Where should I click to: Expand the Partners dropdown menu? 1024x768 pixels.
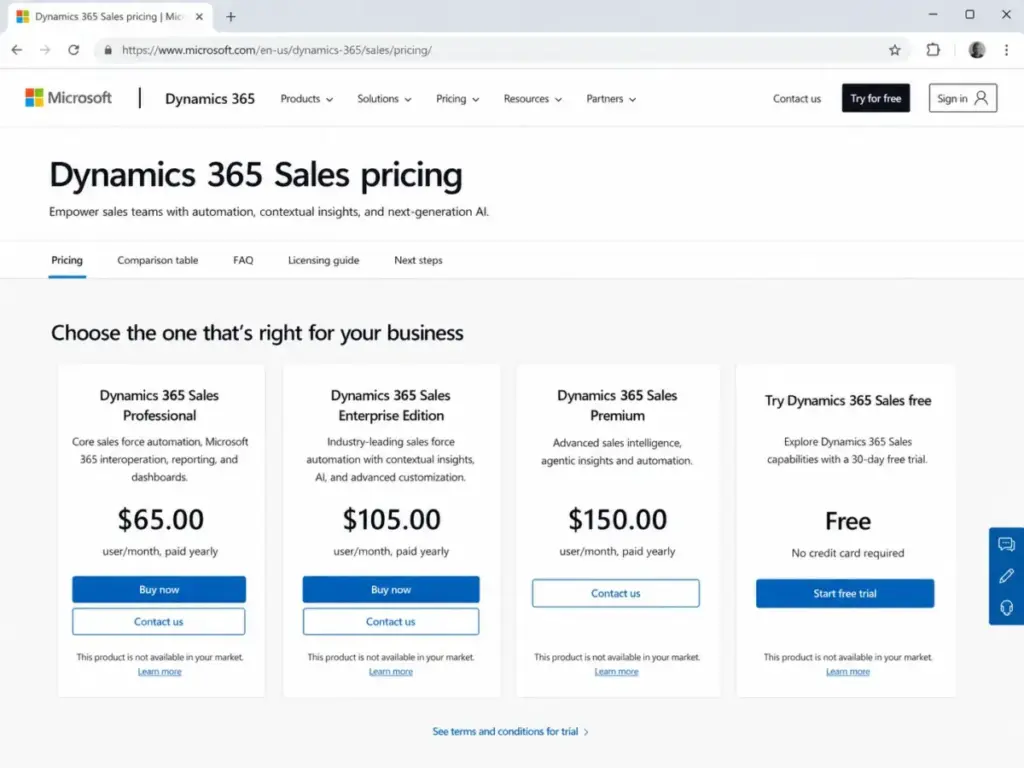tap(611, 99)
